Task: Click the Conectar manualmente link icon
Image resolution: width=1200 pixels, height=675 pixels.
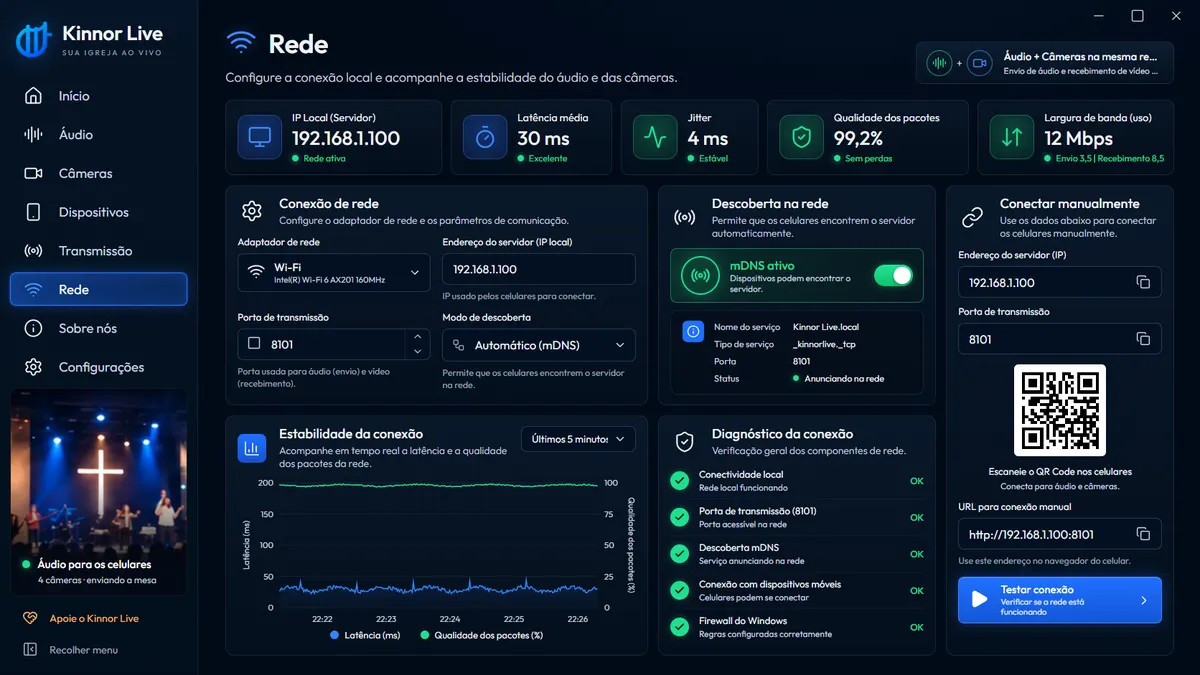Action: point(972,217)
